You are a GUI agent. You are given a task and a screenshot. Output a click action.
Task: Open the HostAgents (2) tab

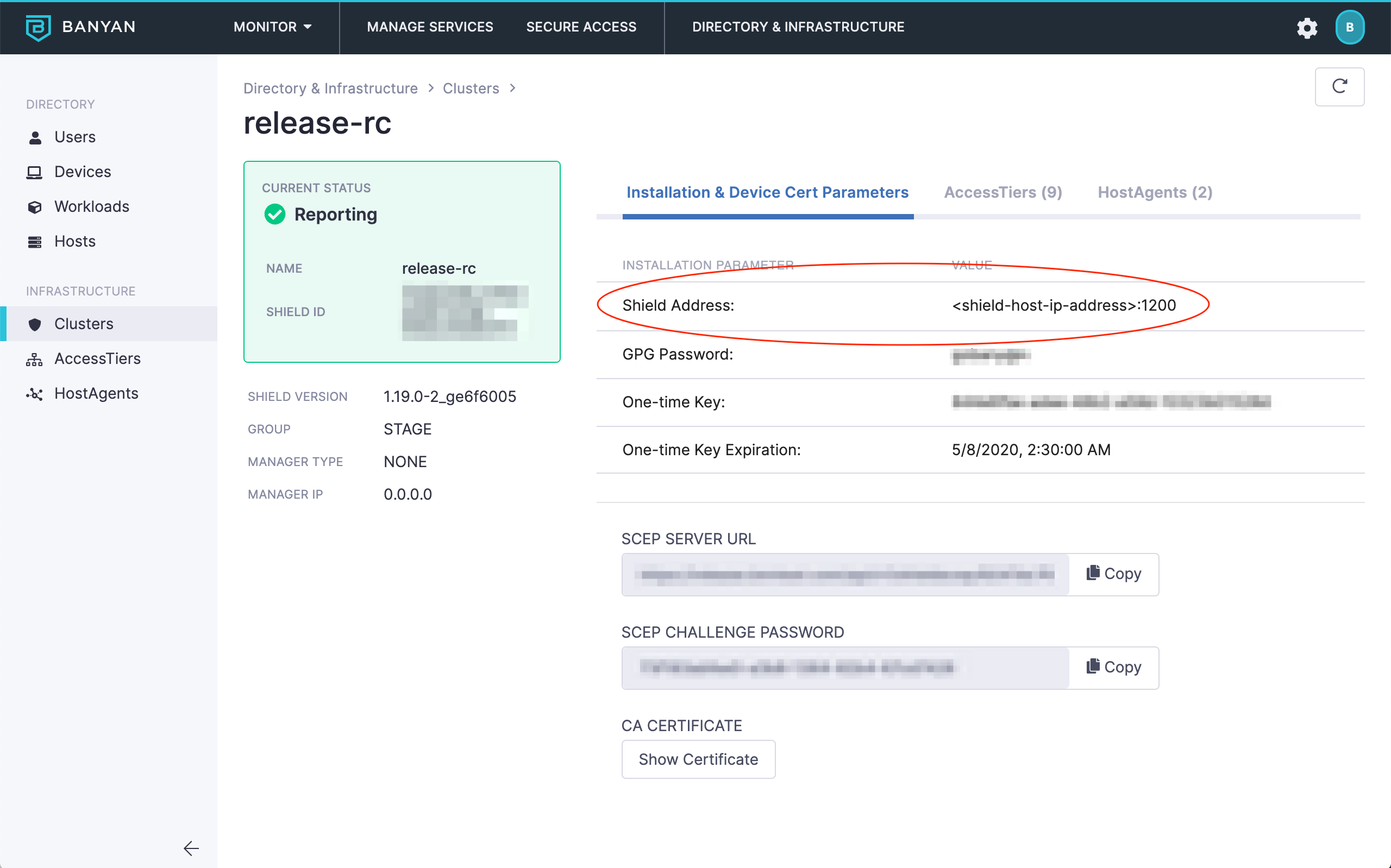point(1155,192)
